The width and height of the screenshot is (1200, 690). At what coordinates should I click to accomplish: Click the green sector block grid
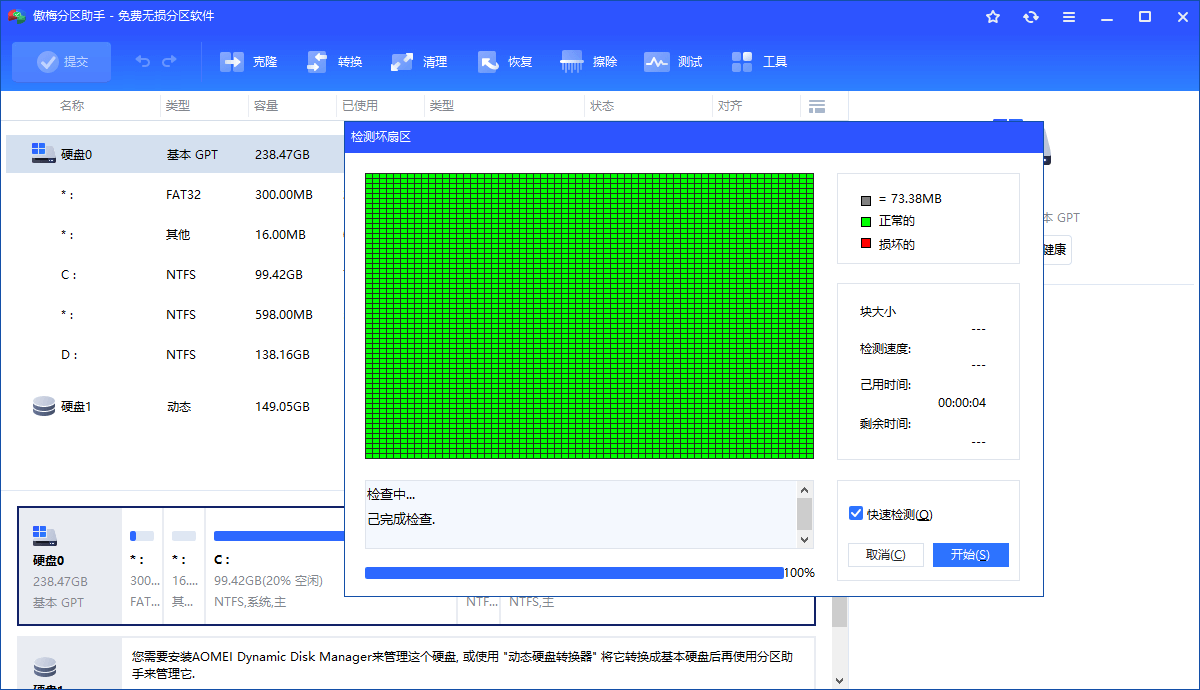589,316
